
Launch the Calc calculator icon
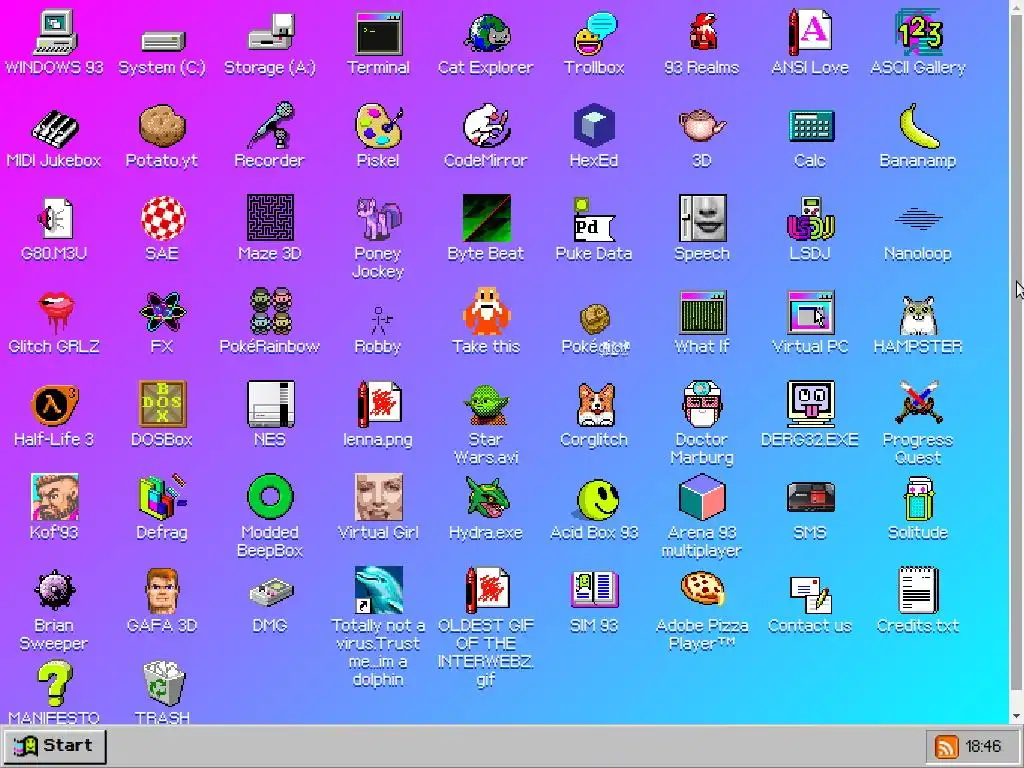[x=810, y=125]
